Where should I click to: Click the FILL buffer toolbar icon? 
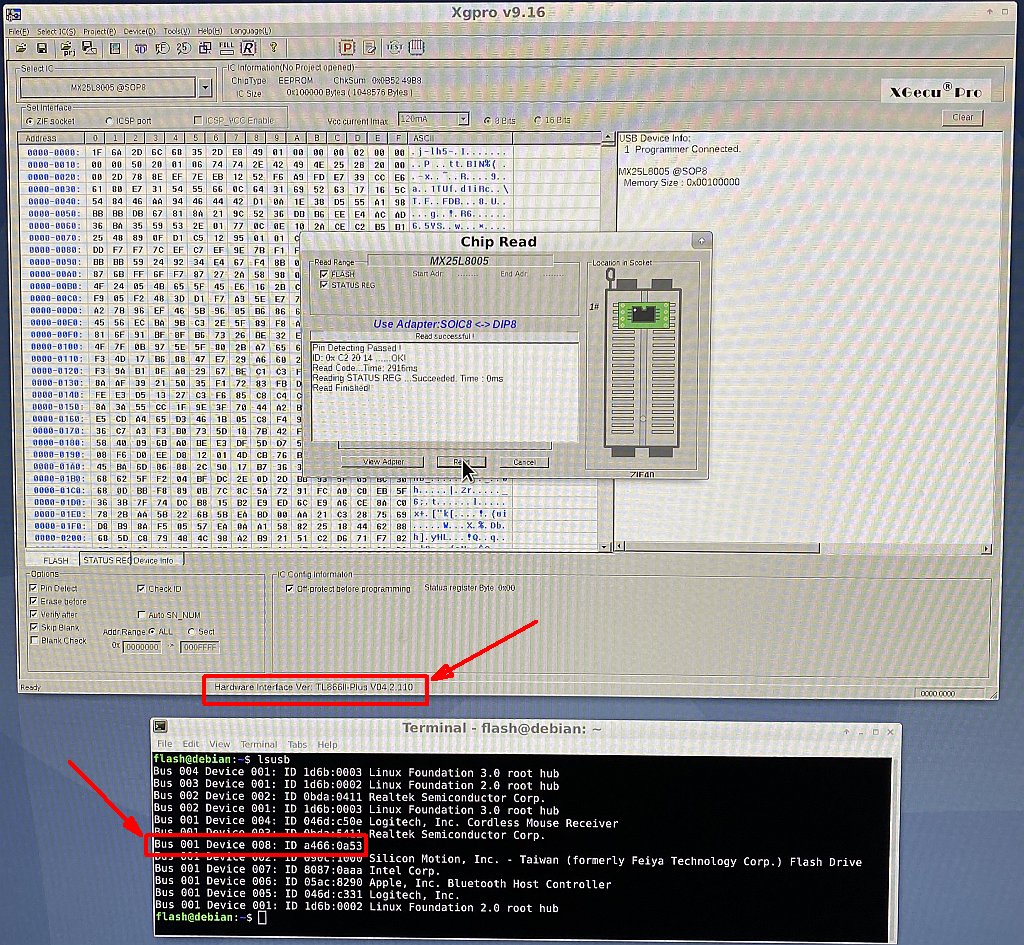click(227, 48)
